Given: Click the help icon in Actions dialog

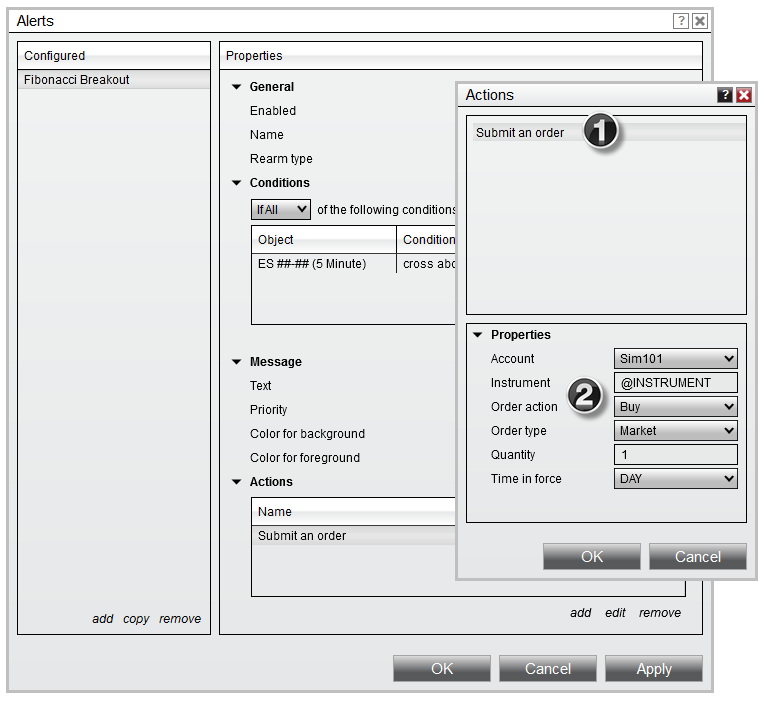Looking at the screenshot, I should 725,95.
